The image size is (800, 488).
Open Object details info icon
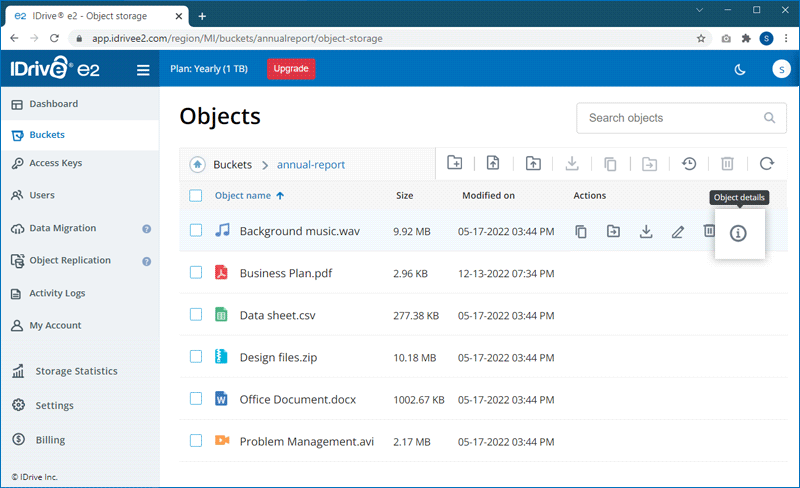coord(738,233)
